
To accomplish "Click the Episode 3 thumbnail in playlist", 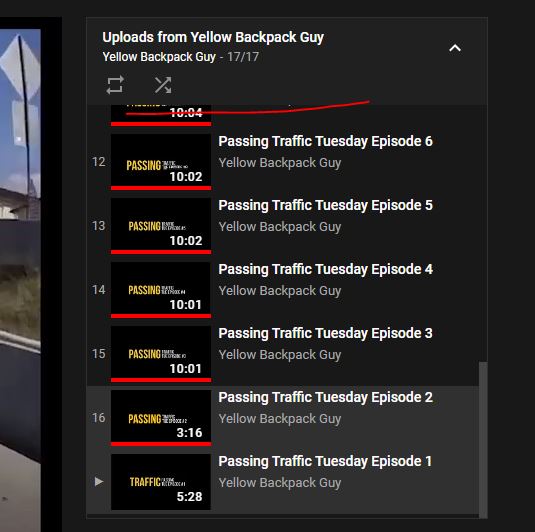I will pyautogui.click(x=161, y=354).
